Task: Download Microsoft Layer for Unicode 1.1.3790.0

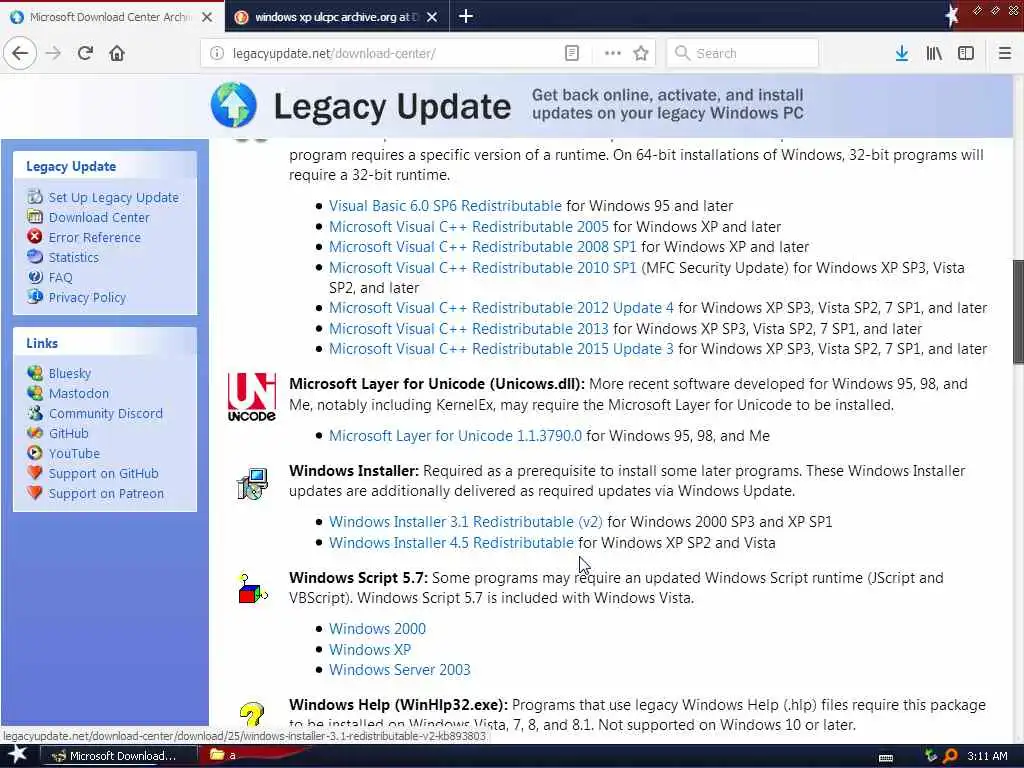Action: 455,436
